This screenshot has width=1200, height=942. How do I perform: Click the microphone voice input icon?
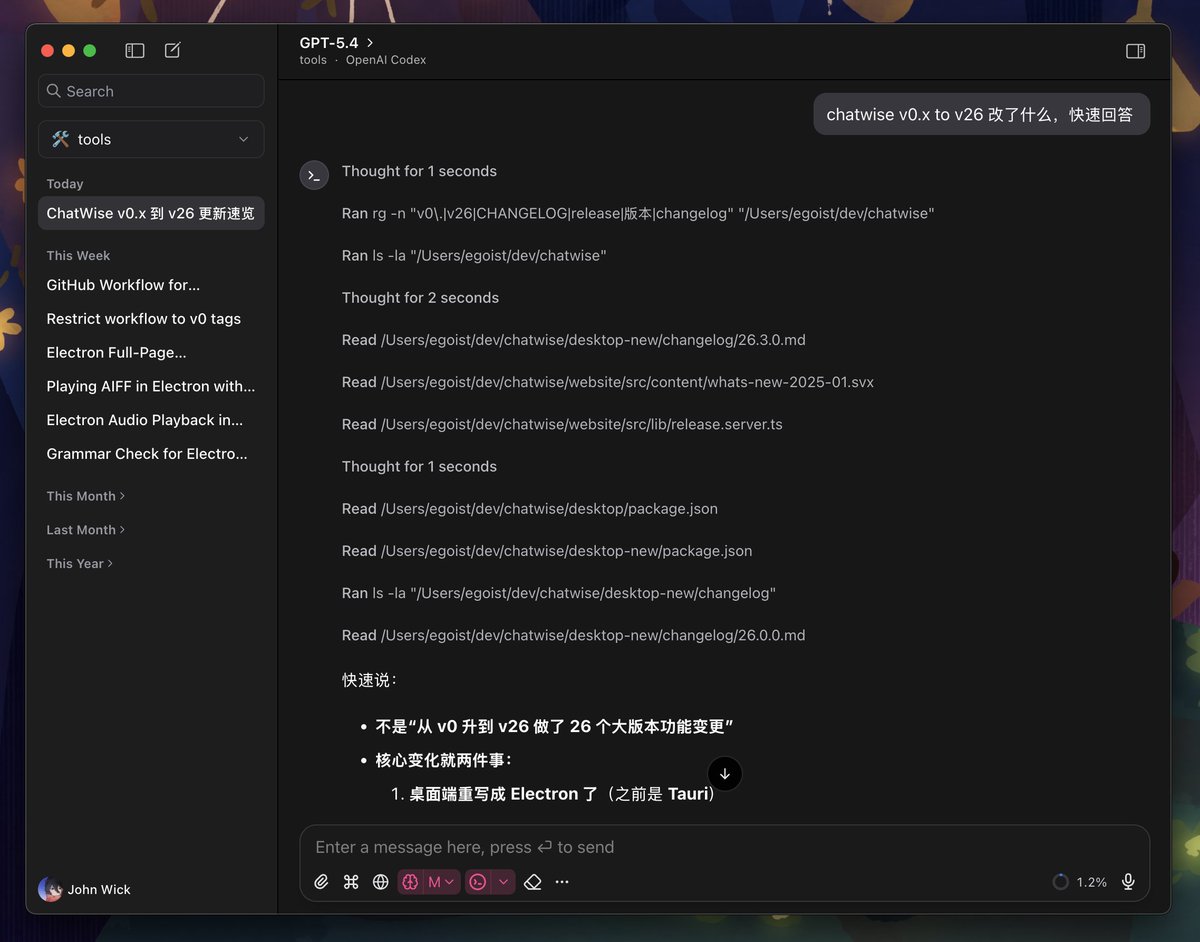tap(1128, 882)
